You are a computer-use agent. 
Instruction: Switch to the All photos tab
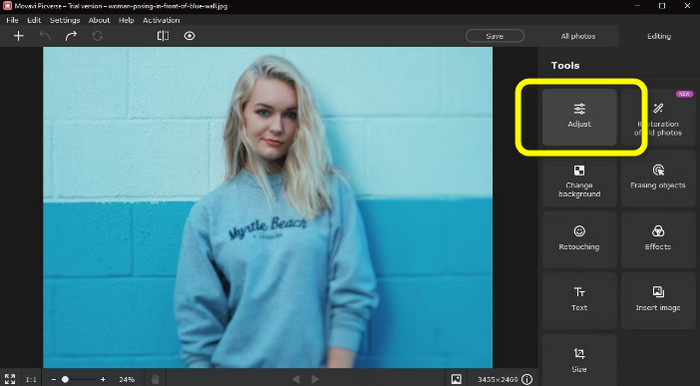tap(578, 36)
